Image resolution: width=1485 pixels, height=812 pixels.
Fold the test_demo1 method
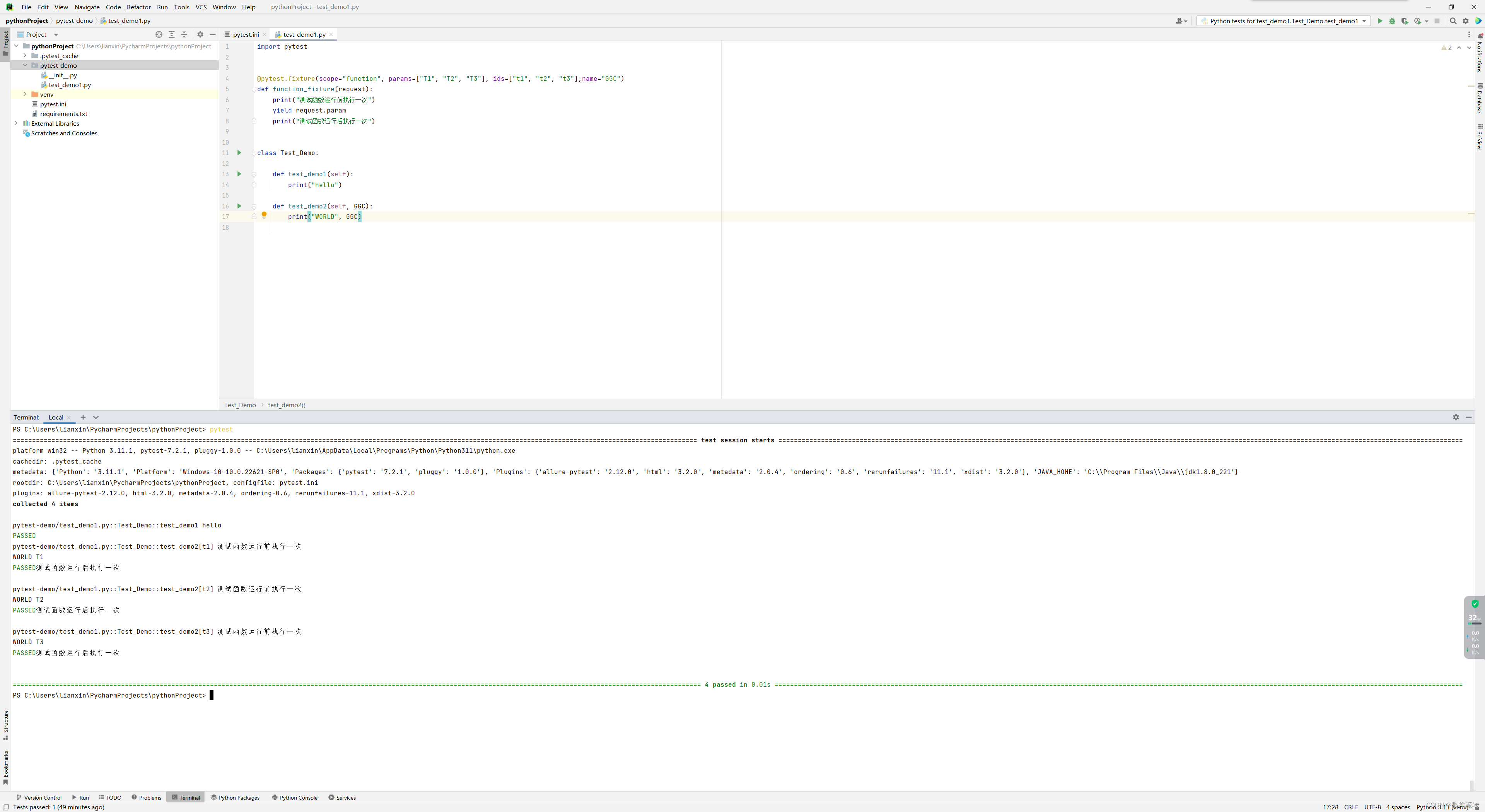(x=254, y=175)
